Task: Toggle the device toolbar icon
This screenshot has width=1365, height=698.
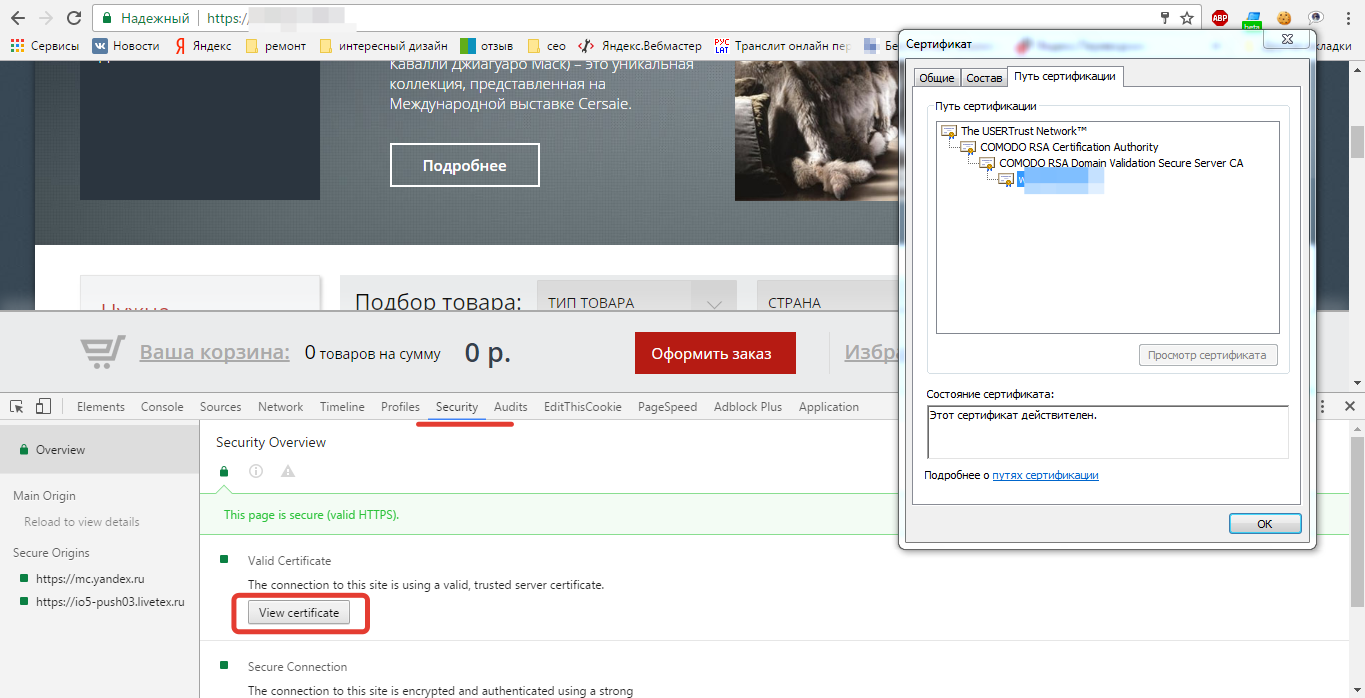Action: (43, 407)
